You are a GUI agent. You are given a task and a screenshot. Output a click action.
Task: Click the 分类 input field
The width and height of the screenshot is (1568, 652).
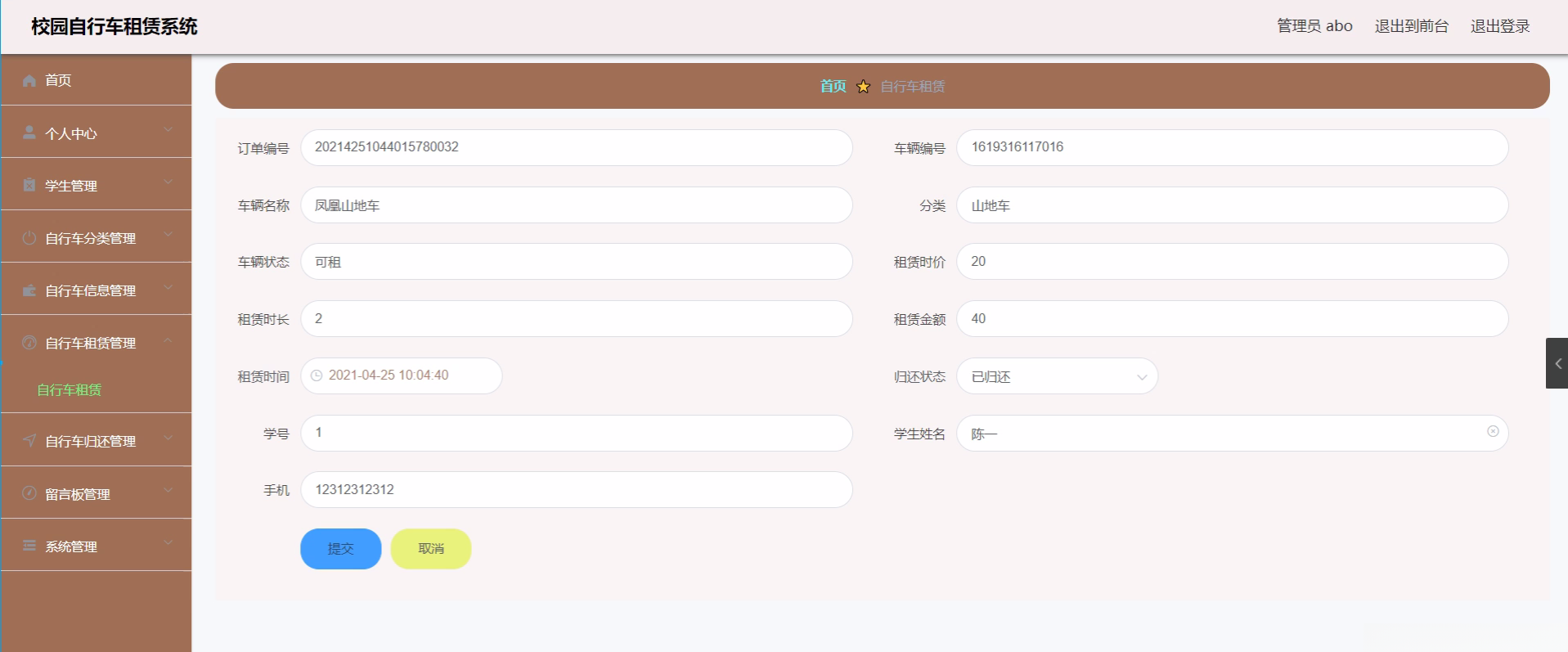point(1233,205)
